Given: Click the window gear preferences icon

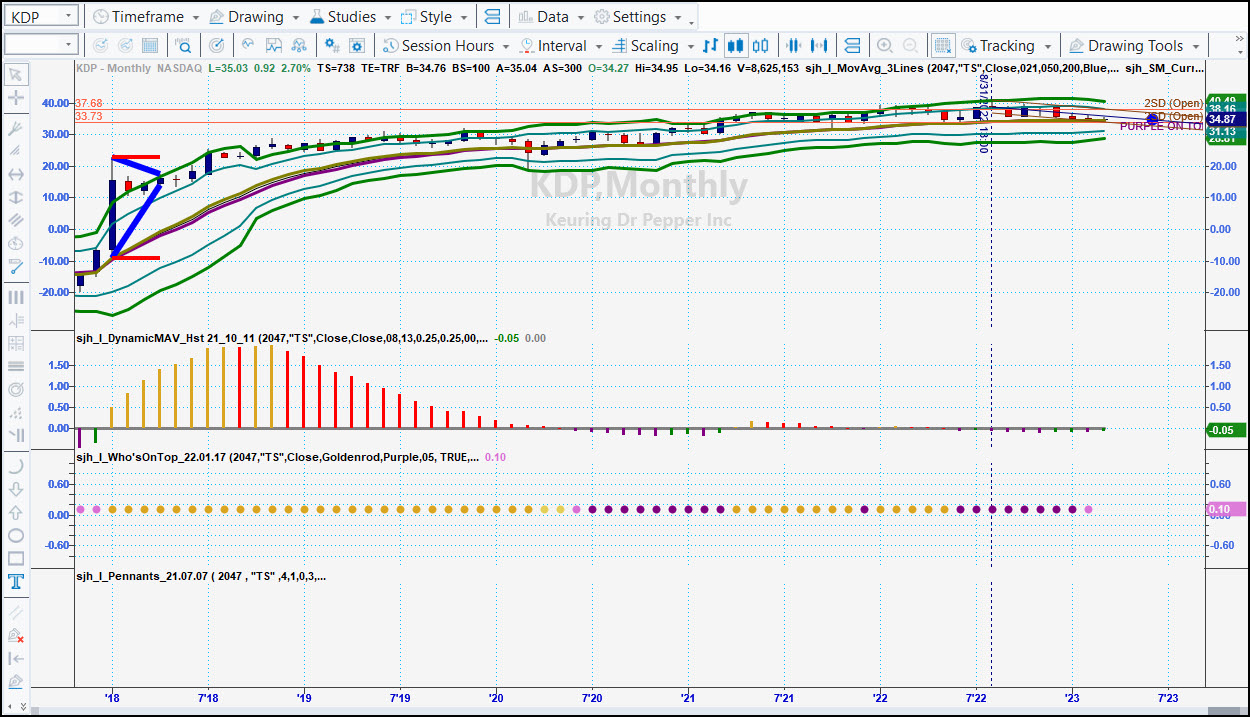Looking at the screenshot, I should (x=359, y=45).
